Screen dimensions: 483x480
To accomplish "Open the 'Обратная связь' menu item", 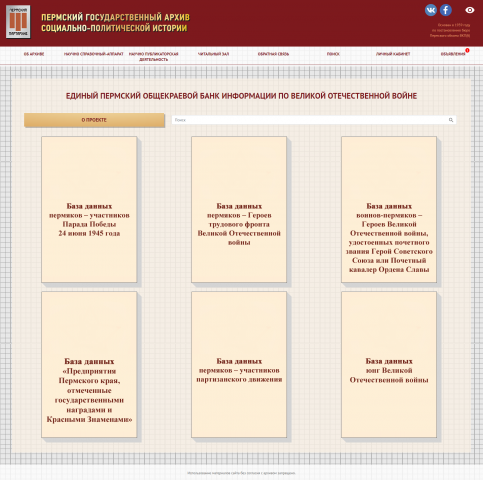I will pos(273,54).
